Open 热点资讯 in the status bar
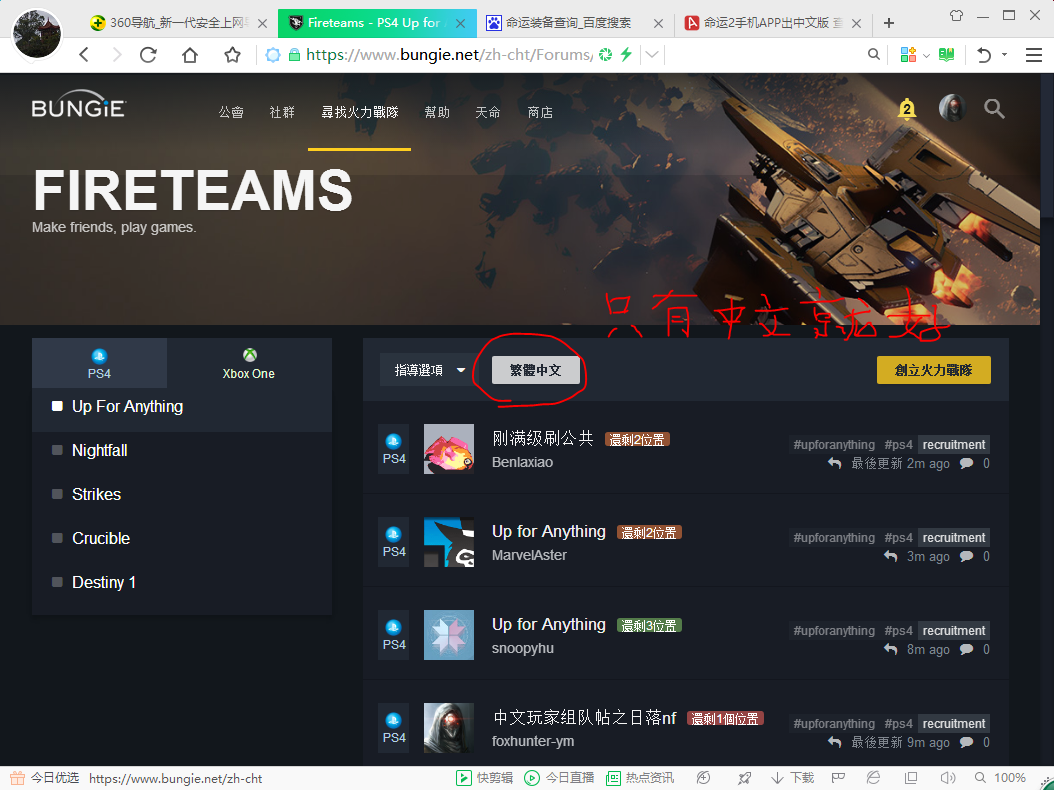This screenshot has height=790, width=1054. coord(640,778)
